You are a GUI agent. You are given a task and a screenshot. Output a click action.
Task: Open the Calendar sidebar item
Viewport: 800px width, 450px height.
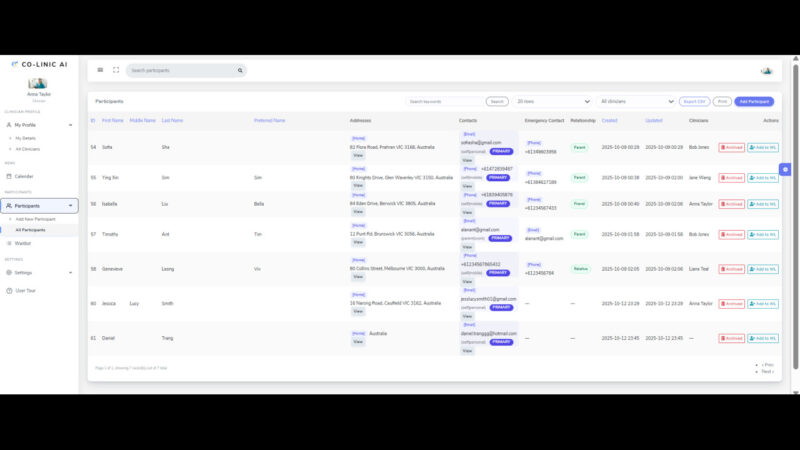coord(24,176)
